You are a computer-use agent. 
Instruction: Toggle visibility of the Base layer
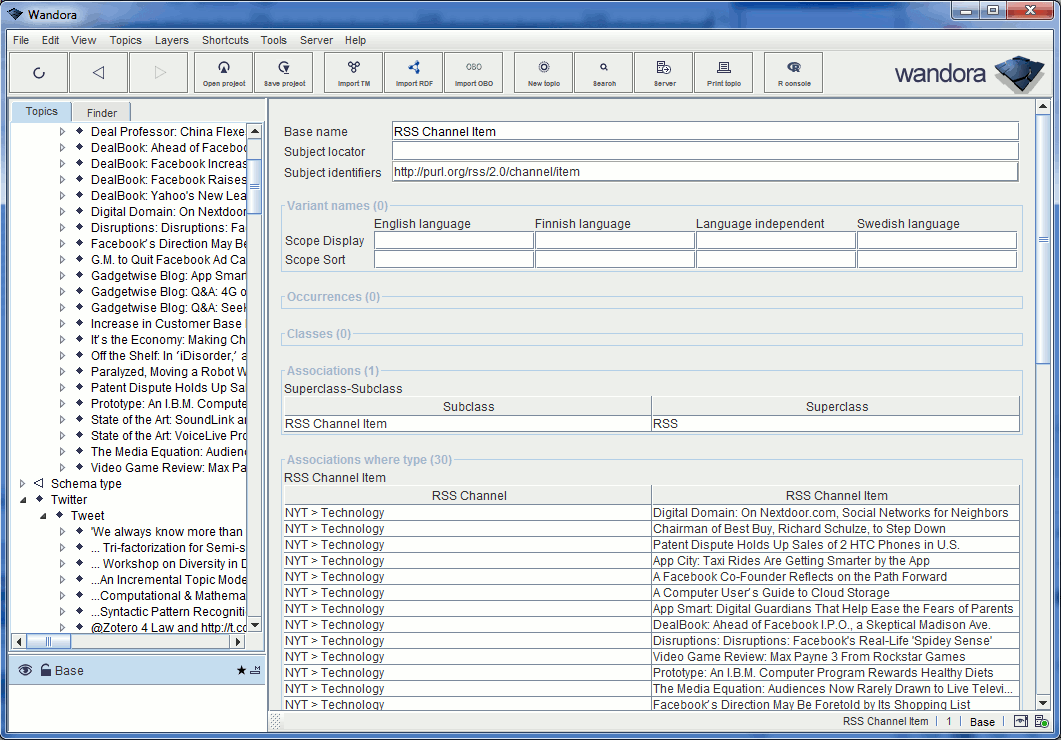(x=26, y=670)
